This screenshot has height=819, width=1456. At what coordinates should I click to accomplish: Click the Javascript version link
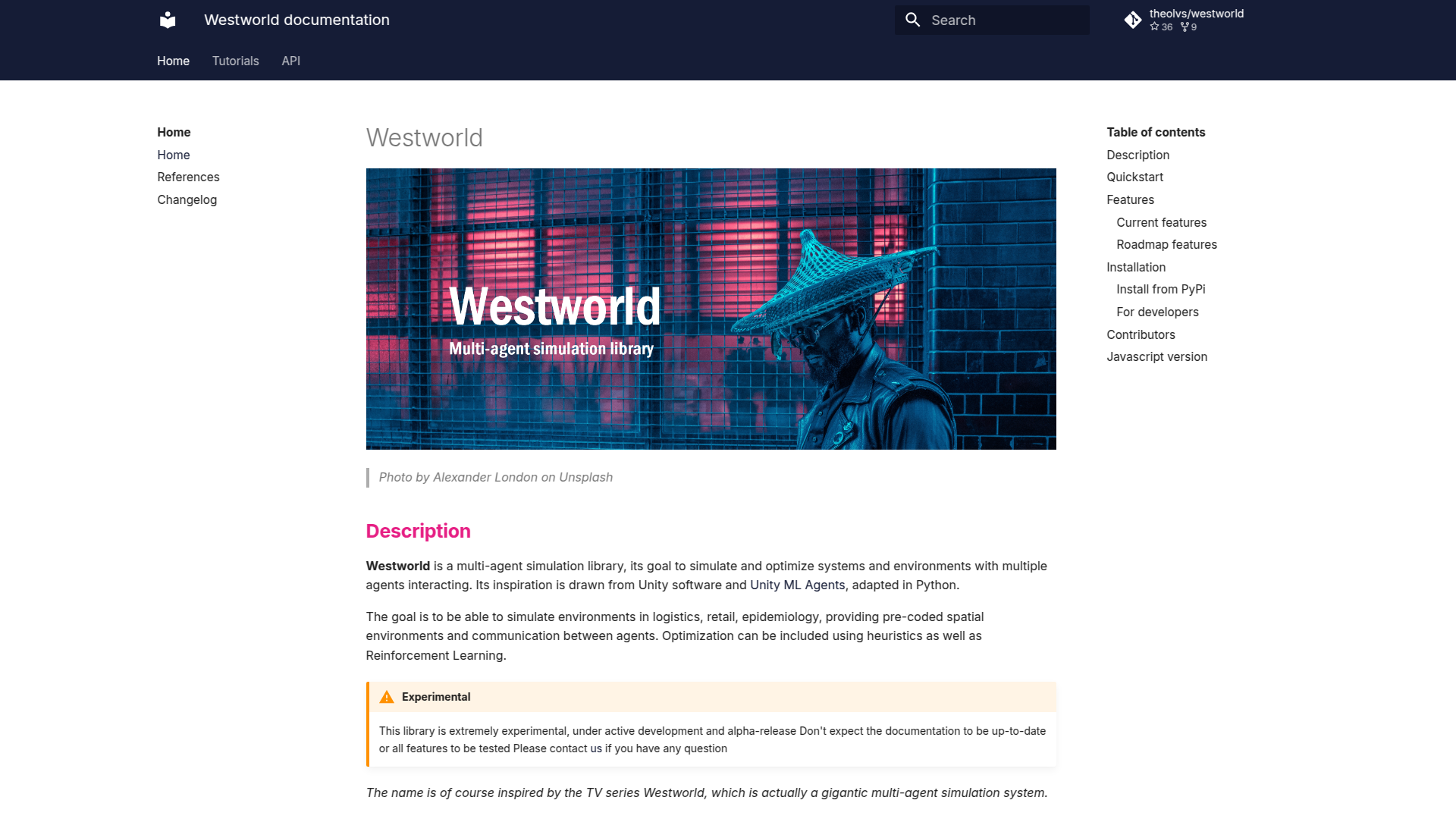[x=1157, y=356]
